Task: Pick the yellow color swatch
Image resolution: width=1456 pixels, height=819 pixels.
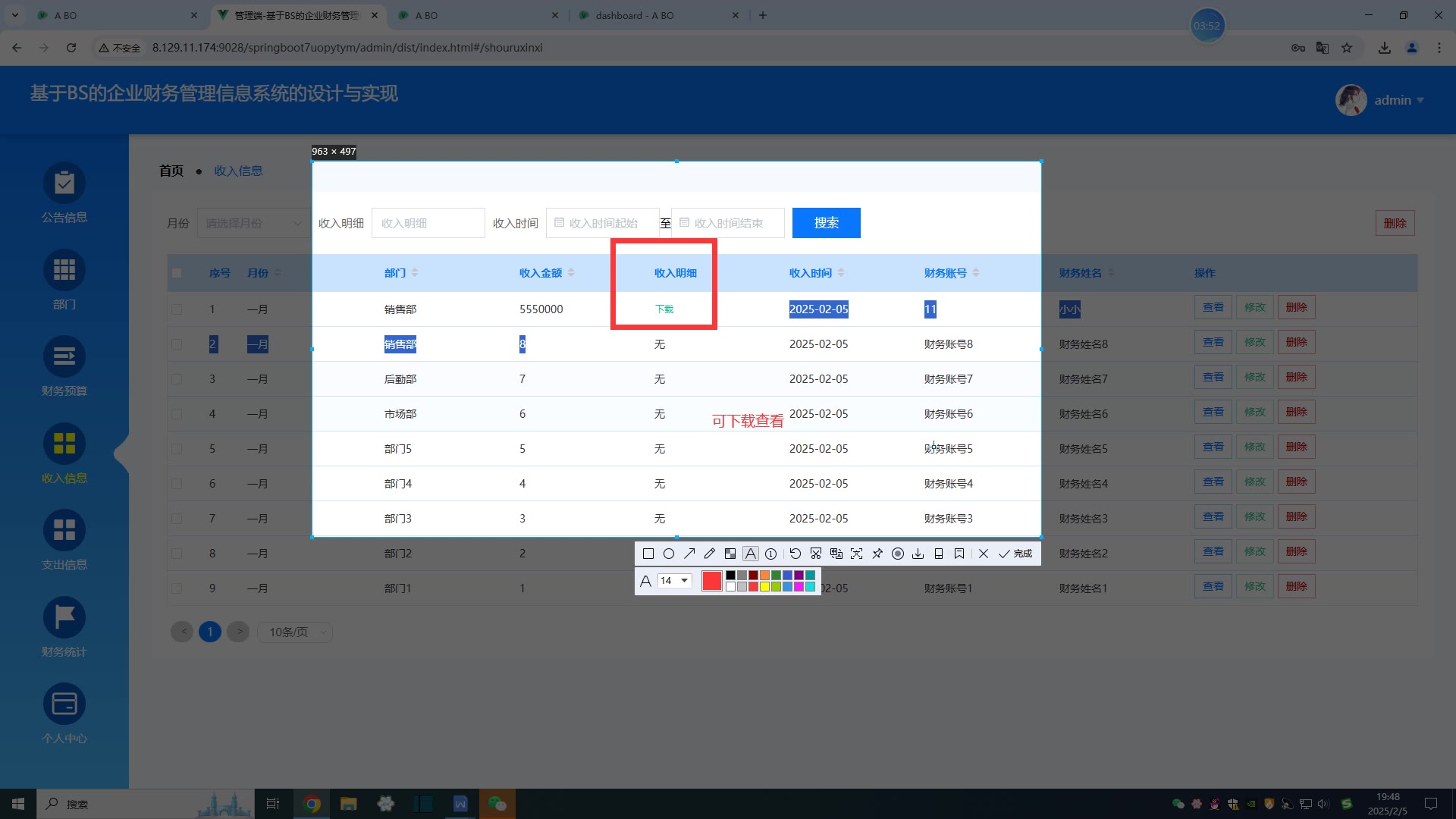Action: (764, 586)
